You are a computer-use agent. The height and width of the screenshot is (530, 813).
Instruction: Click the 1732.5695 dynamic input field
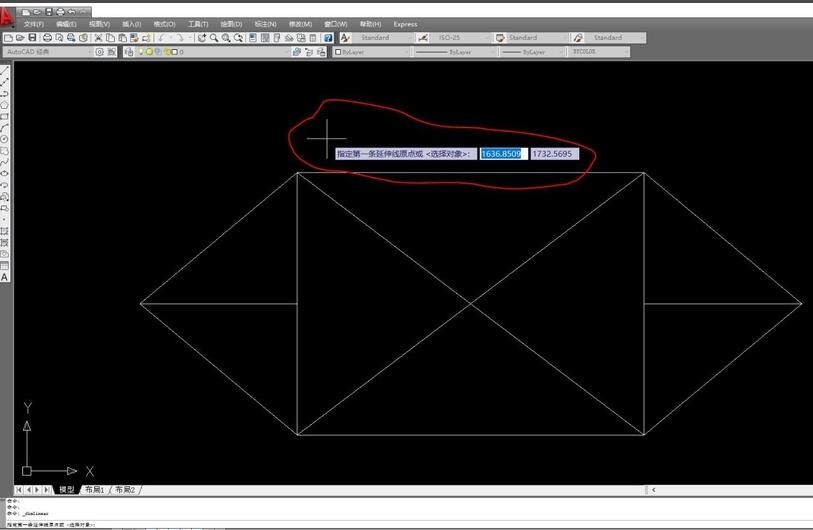pyautogui.click(x=554, y=154)
